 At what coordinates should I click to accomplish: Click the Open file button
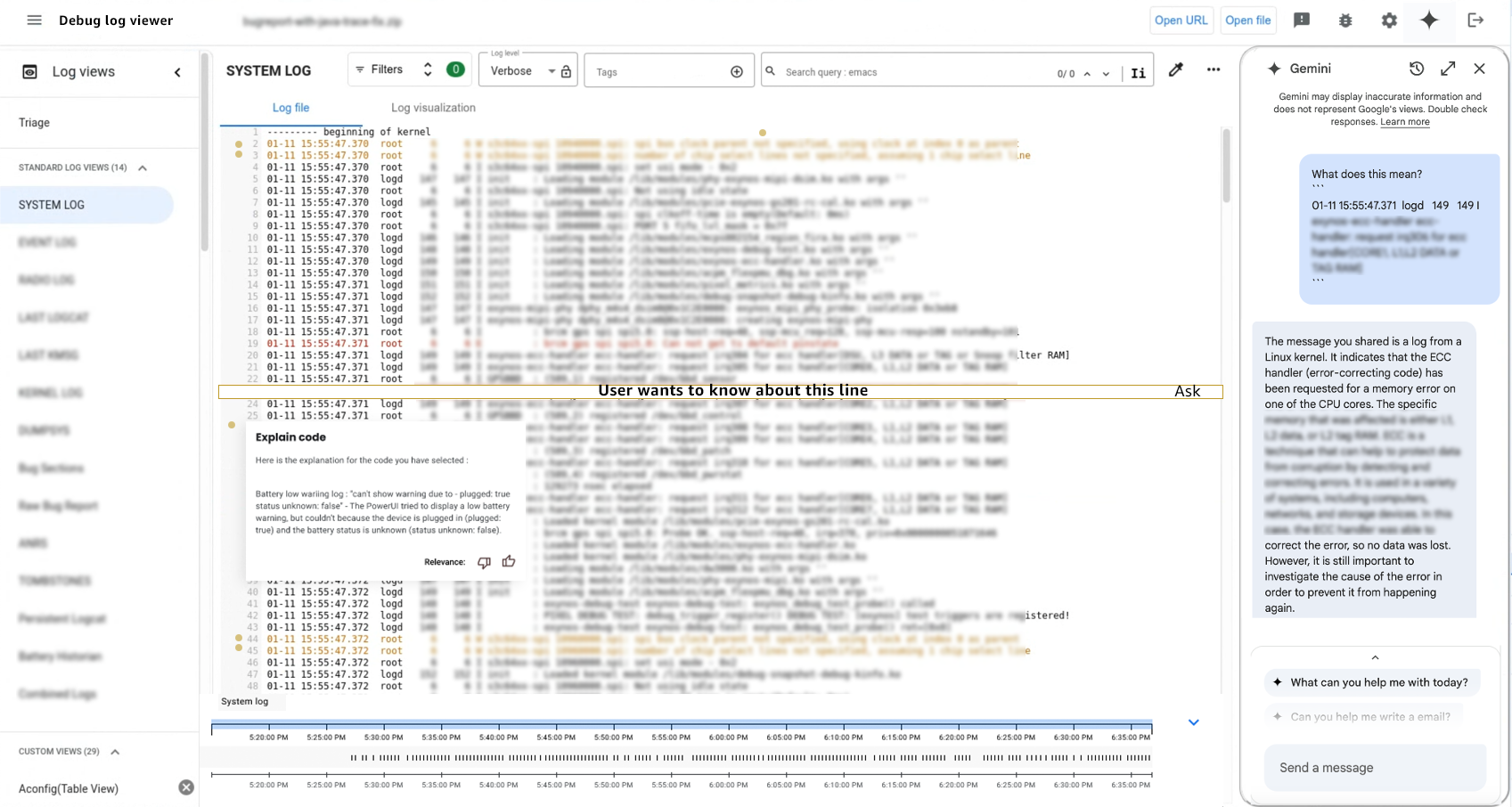coord(1247,20)
